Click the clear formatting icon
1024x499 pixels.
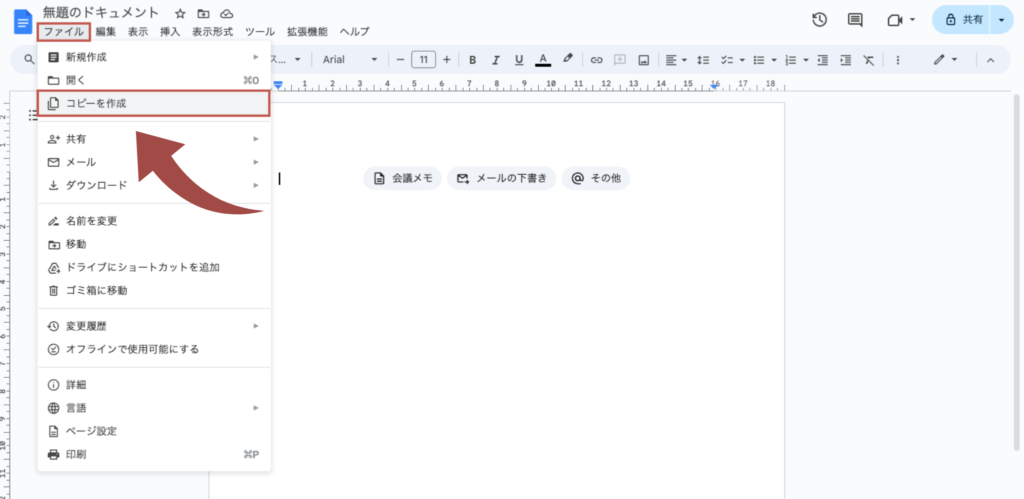[869, 60]
